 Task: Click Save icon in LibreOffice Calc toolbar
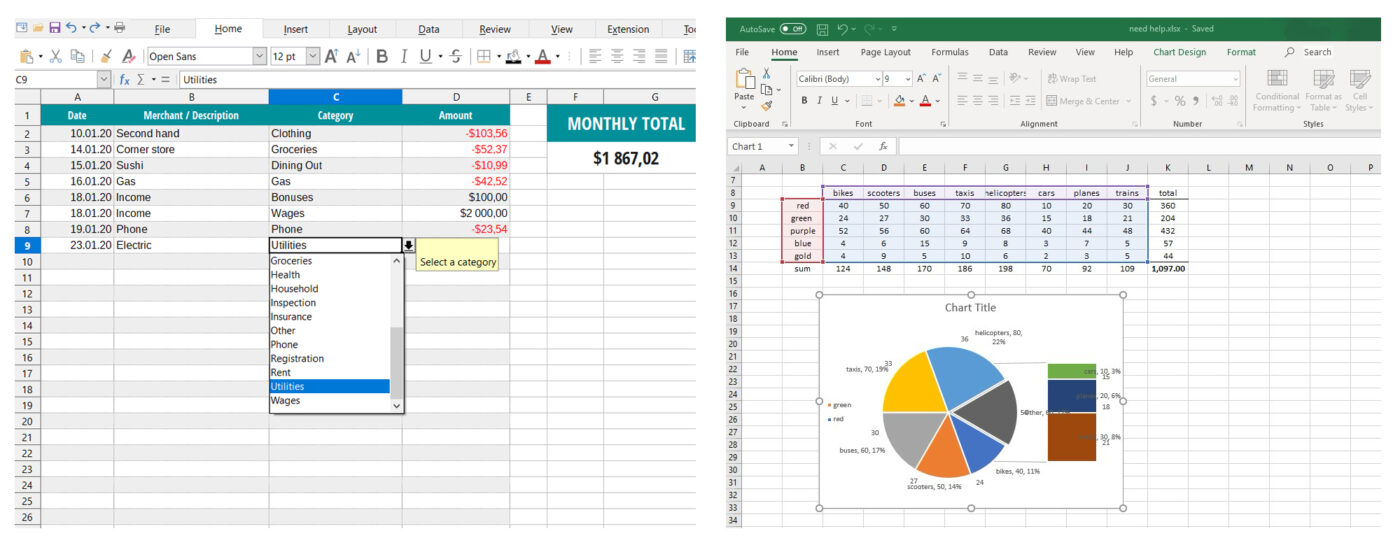55,28
